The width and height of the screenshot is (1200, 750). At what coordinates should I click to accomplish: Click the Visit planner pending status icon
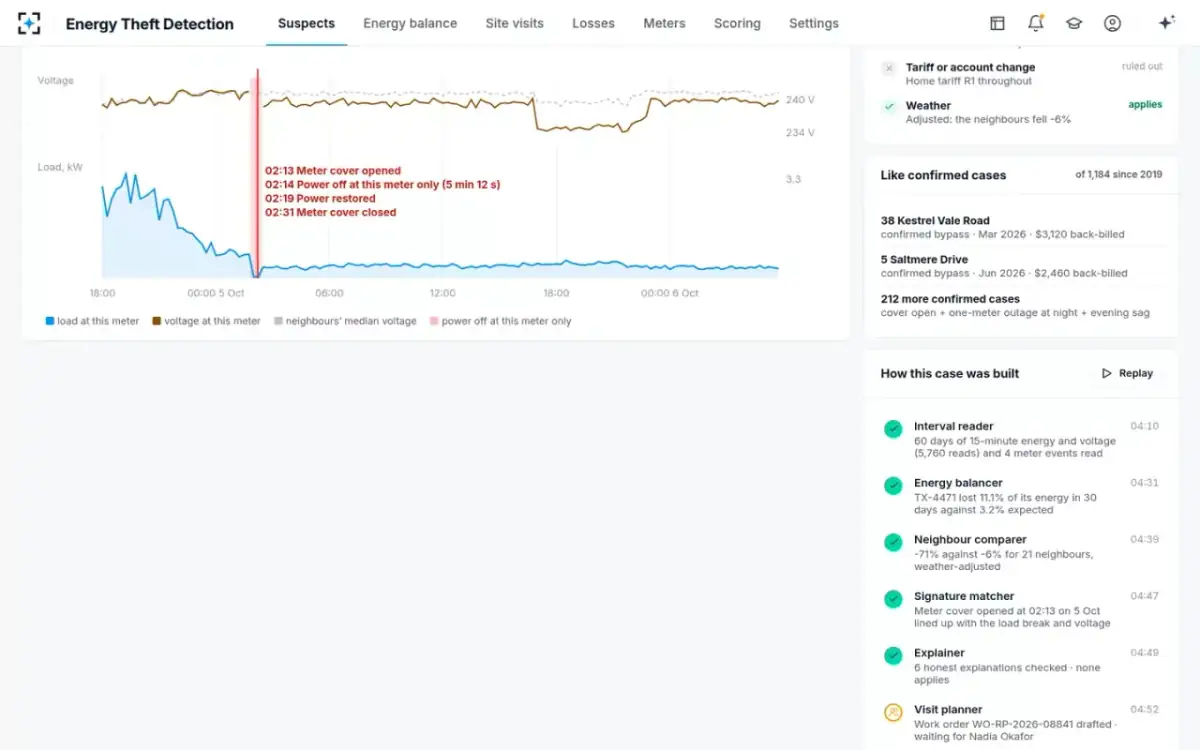pyautogui.click(x=893, y=713)
